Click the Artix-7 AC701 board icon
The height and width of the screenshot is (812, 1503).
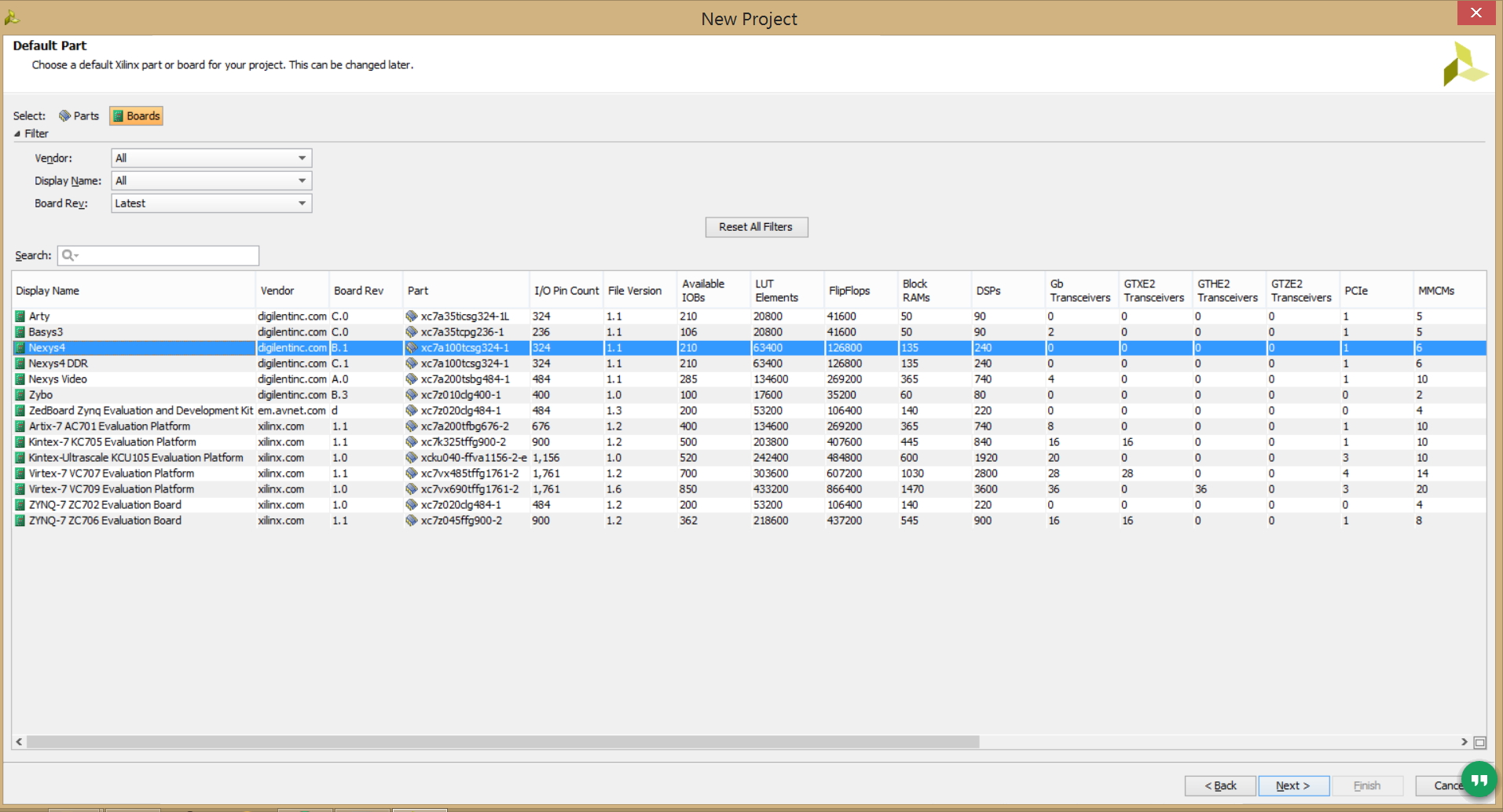[x=20, y=426]
